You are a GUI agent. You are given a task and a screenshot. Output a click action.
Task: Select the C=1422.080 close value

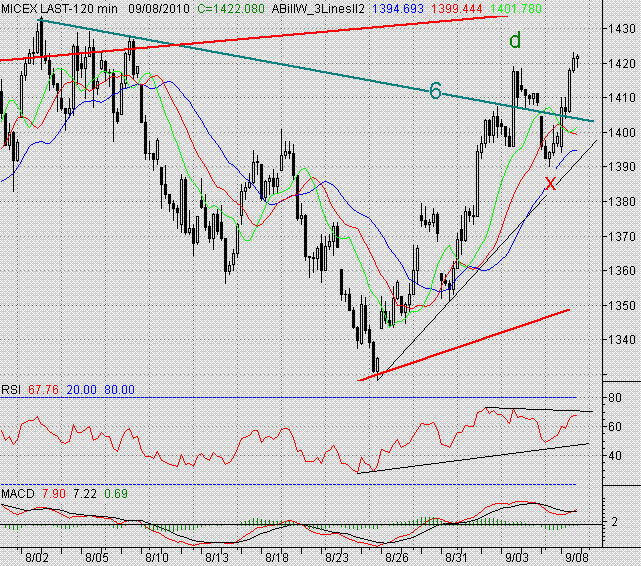[231, 8]
